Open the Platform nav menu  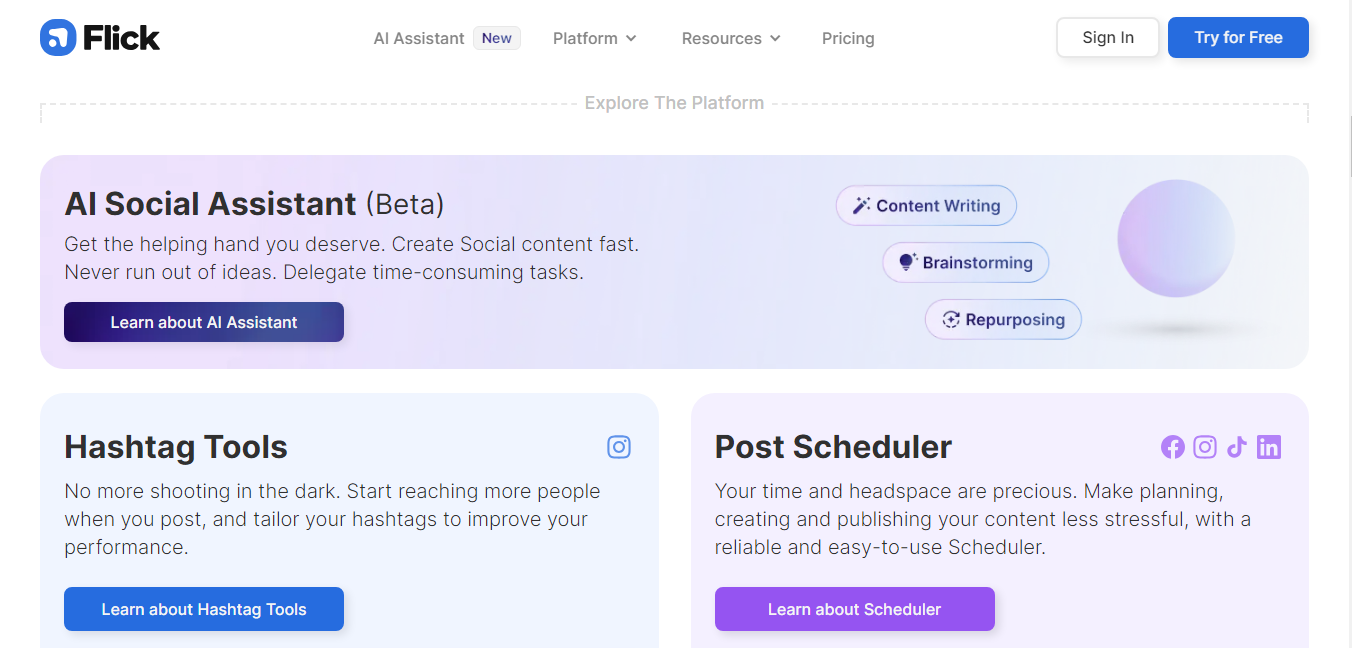coord(595,38)
